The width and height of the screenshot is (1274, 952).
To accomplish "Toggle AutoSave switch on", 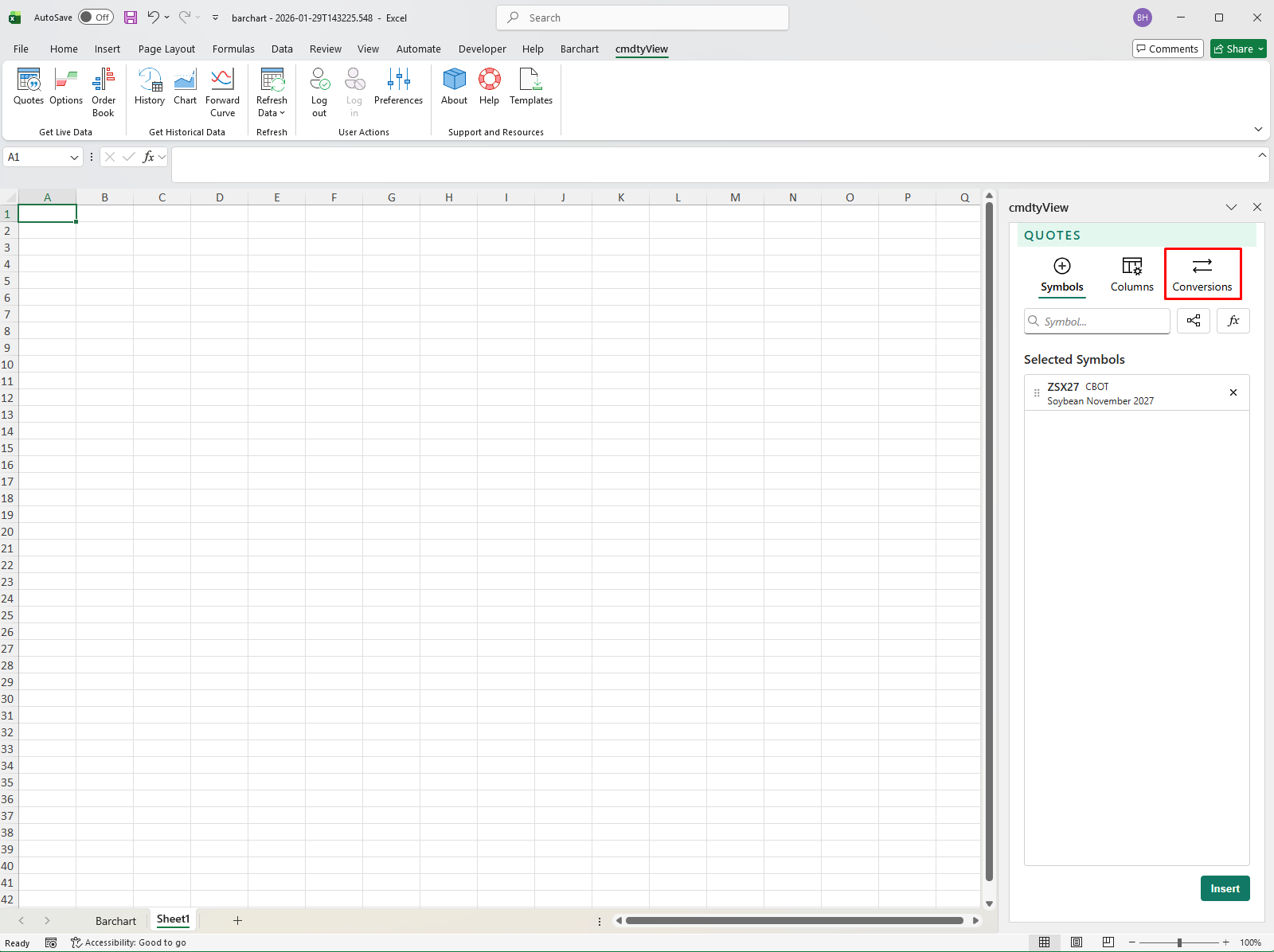I will [x=96, y=18].
